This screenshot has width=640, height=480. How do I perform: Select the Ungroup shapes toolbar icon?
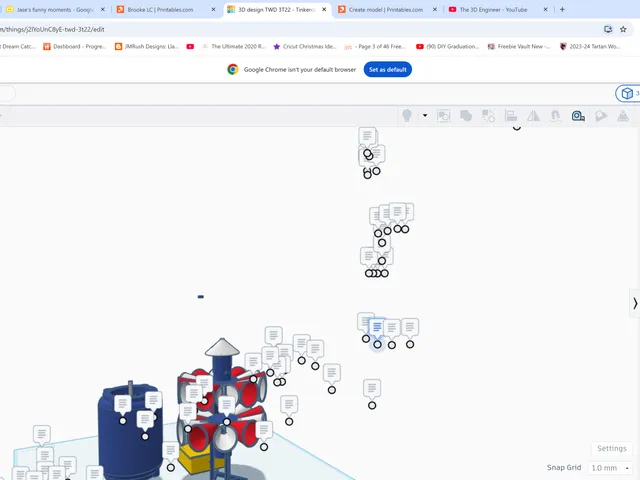pyautogui.click(x=488, y=116)
